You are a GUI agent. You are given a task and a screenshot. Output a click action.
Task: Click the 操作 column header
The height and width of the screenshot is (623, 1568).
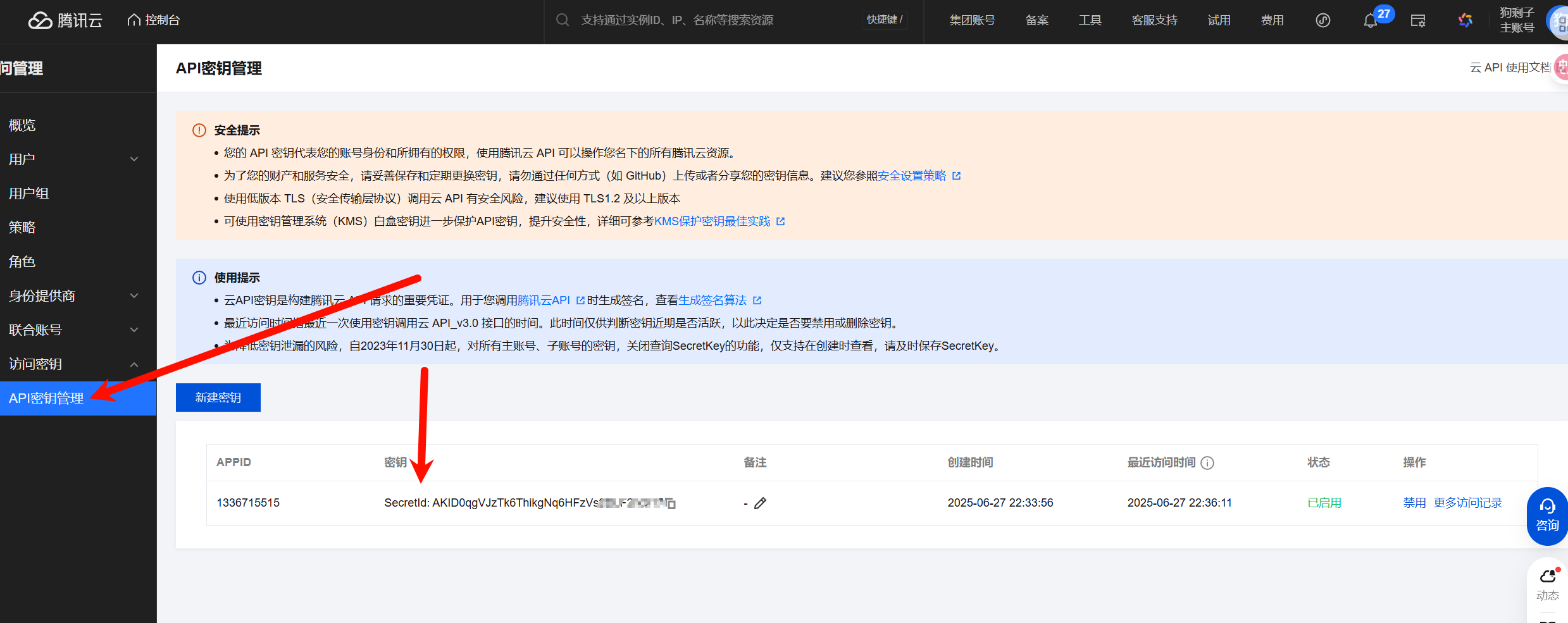pyautogui.click(x=1414, y=462)
